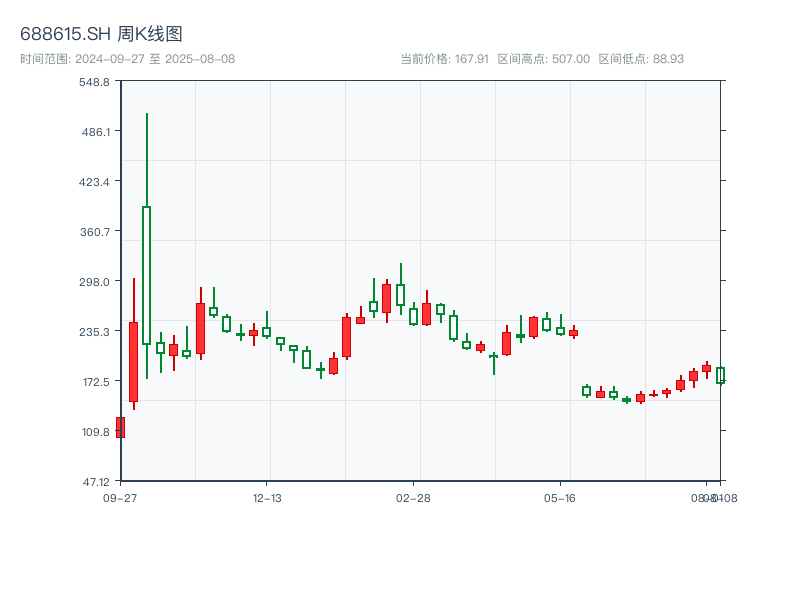Click the 235.3 price on the y-axis

(94, 331)
